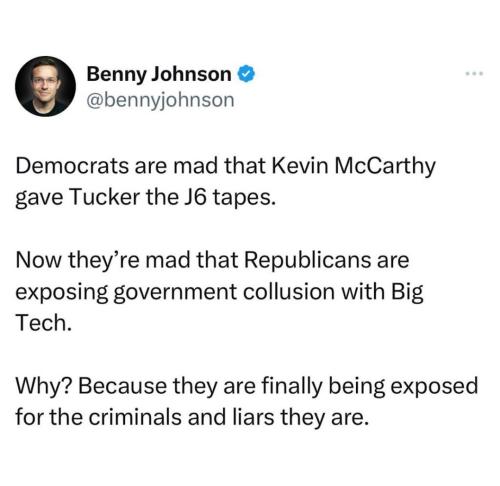
Task: Click the word 'Tech.' on its own line
Action: click(x=44, y=323)
